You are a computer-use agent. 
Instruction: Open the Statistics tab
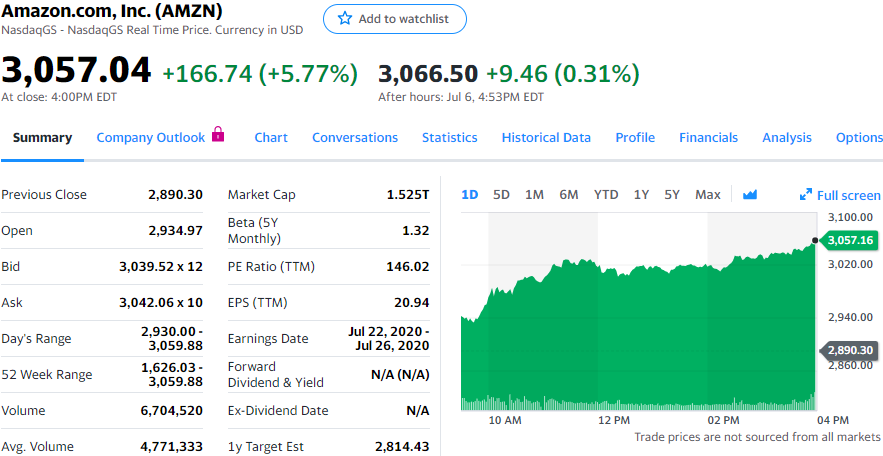click(x=449, y=138)
